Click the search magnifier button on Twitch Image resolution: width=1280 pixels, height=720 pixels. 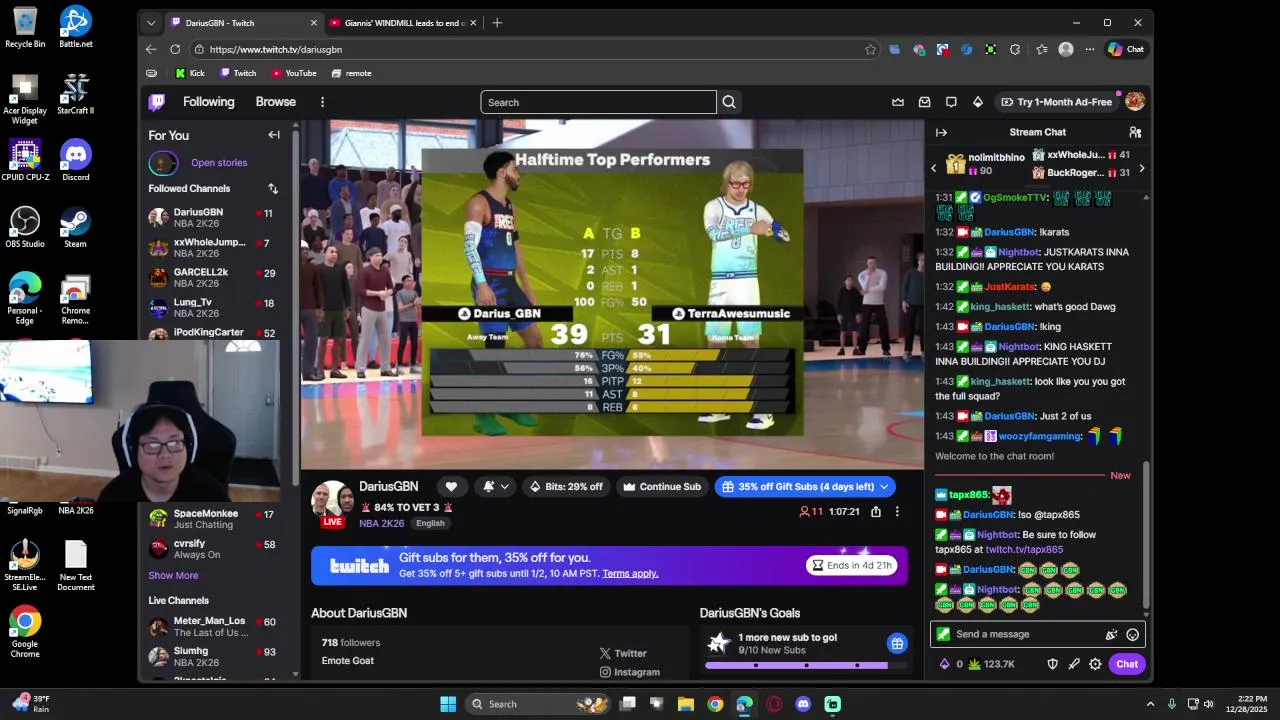coord(729,102)
